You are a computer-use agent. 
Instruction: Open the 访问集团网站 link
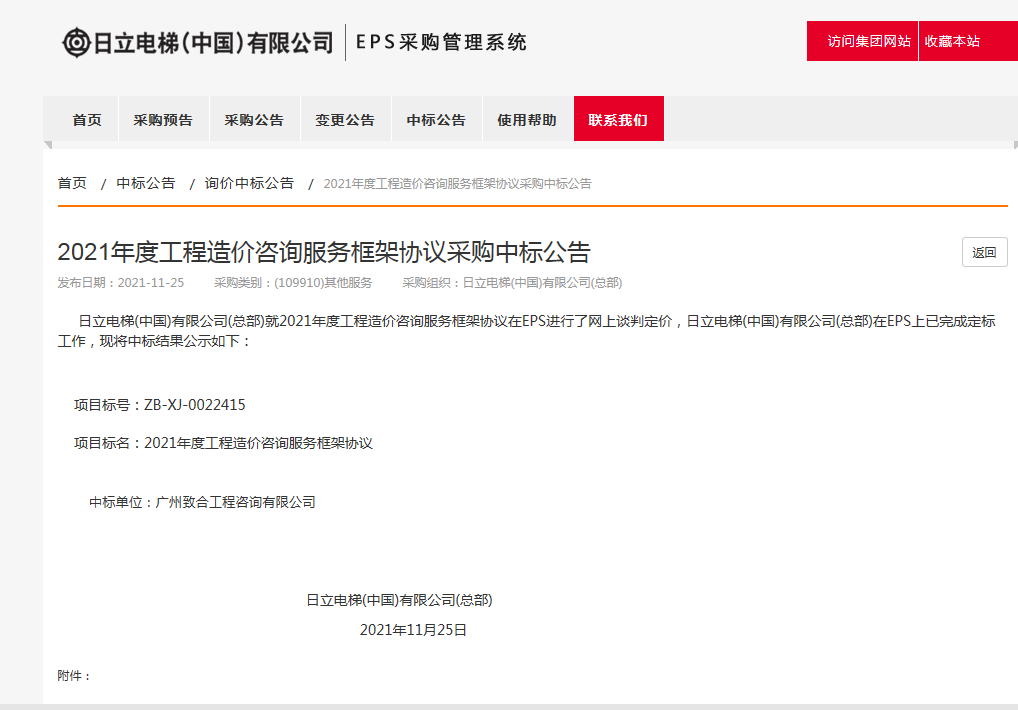click(862, 41)
